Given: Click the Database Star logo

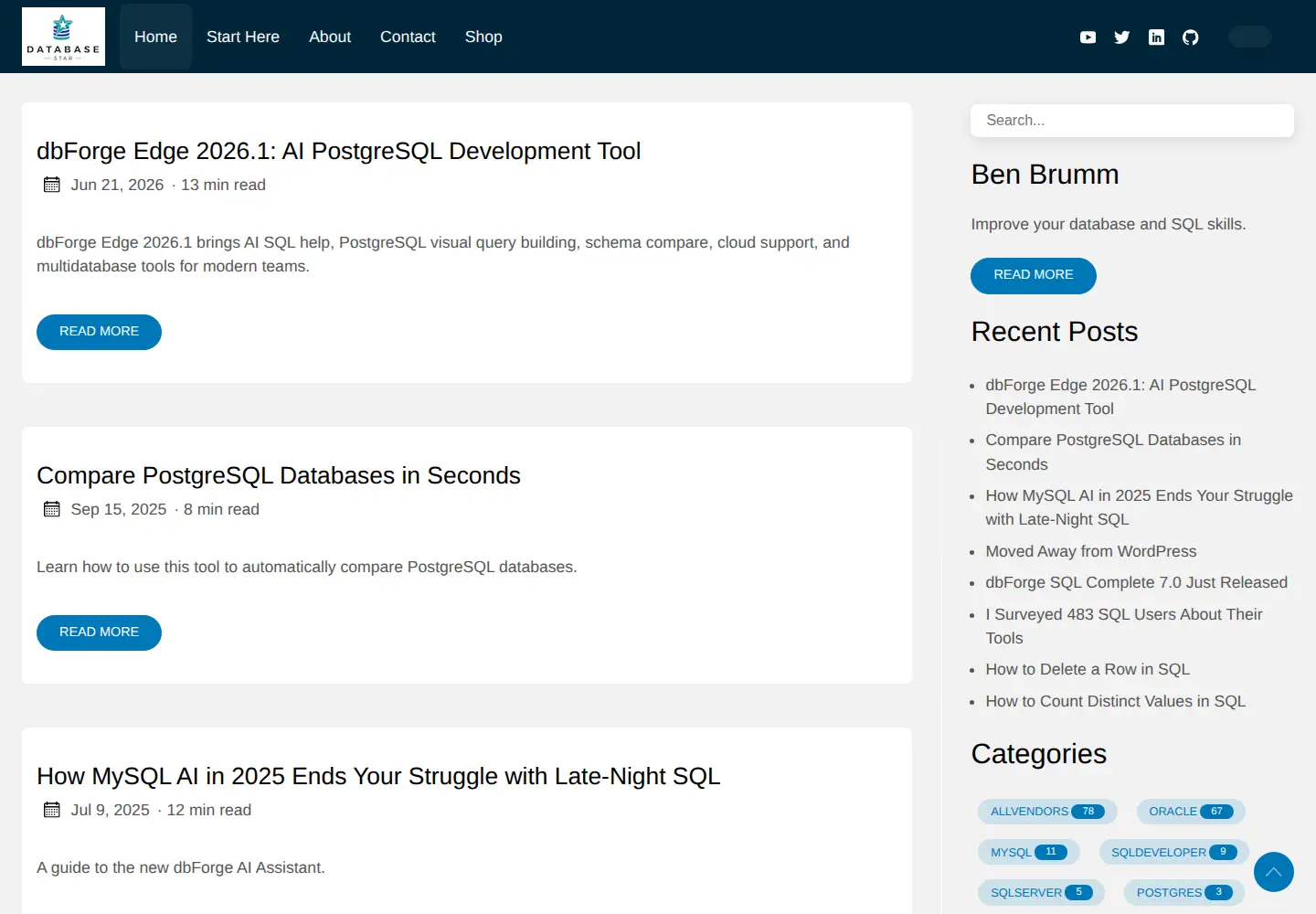Looking at the screenshot, I should pyautogui.click(x=63, y=37).
